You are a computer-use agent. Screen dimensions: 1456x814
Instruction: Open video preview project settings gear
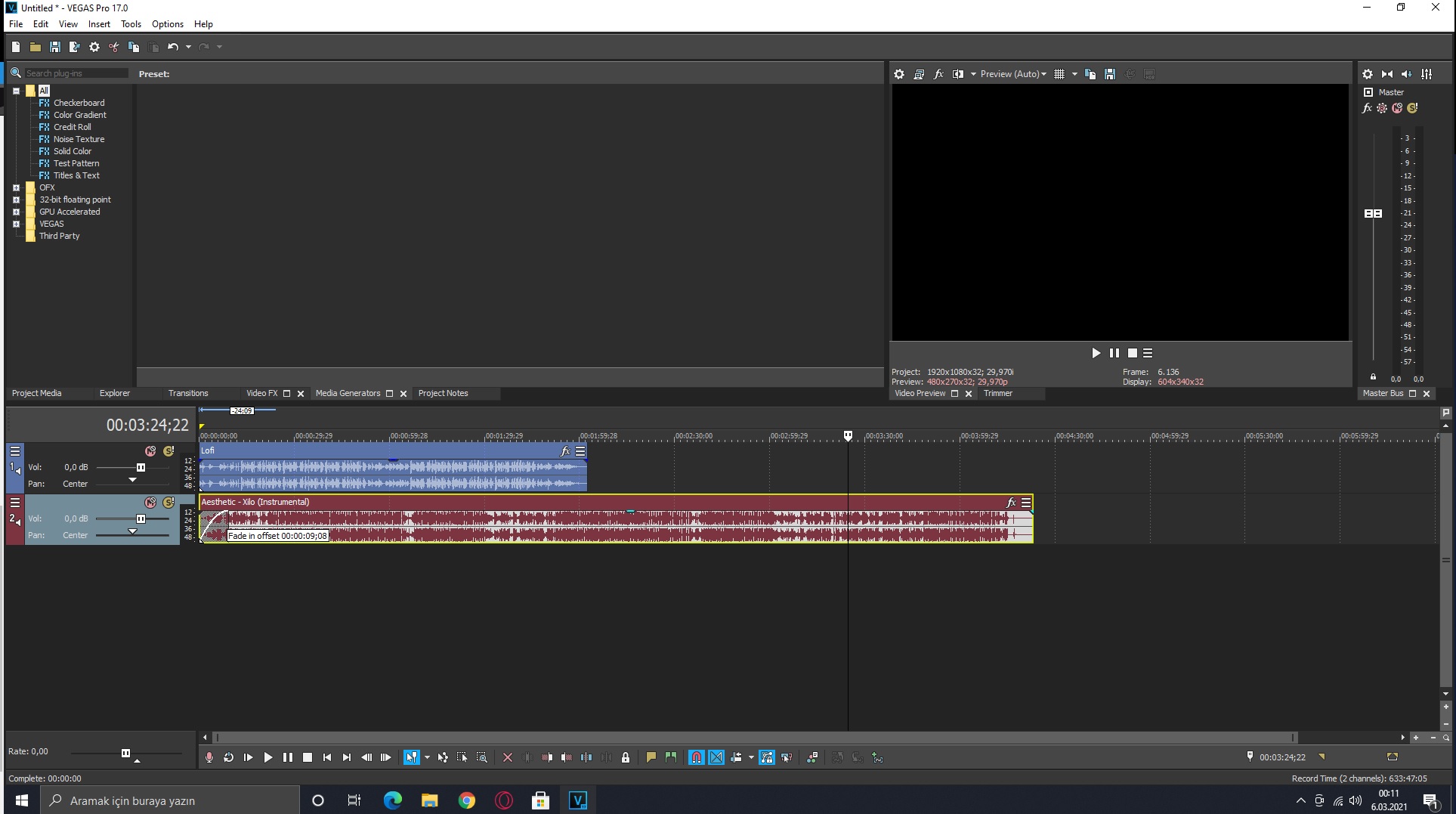[899, 74]
